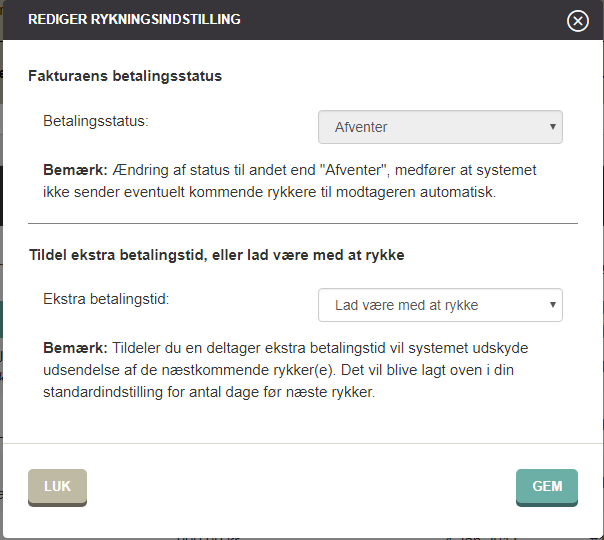Open the Ekstra betalingstid dropdown
604x540 pixels.
[440, 305]
